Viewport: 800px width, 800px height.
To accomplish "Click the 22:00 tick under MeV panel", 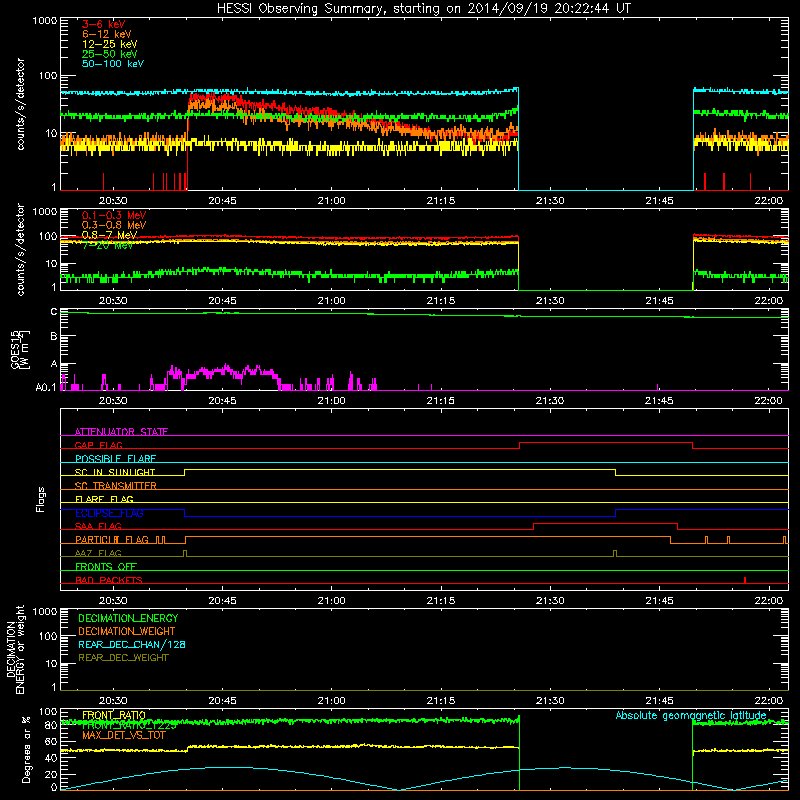I will click(x=768, y=301).
